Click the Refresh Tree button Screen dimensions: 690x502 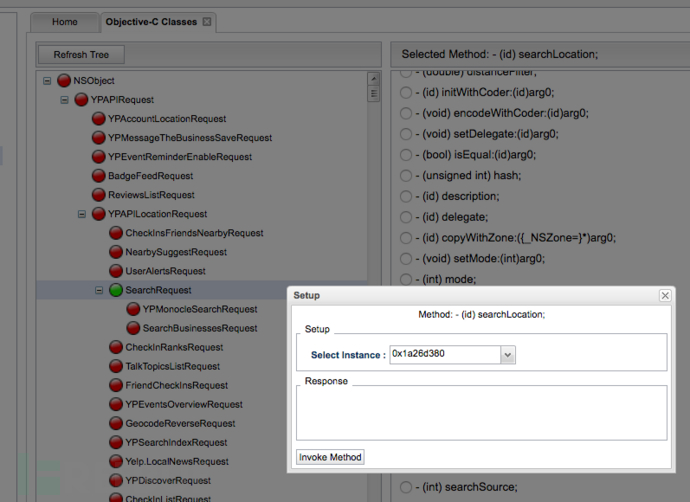[x=81, y=55]
